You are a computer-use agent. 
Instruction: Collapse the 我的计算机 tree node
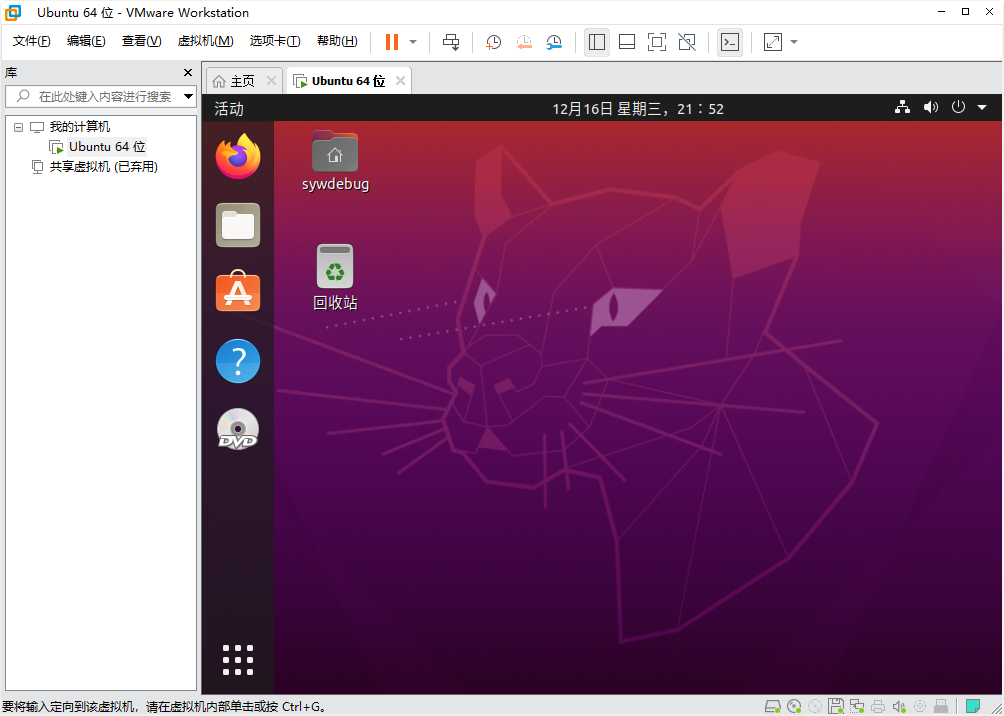pos(18,127)
